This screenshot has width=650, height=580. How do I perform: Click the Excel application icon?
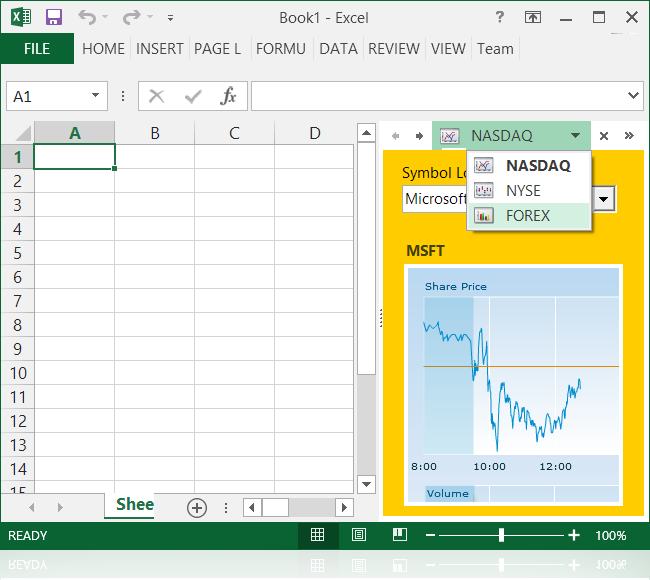tap(21, 17)
